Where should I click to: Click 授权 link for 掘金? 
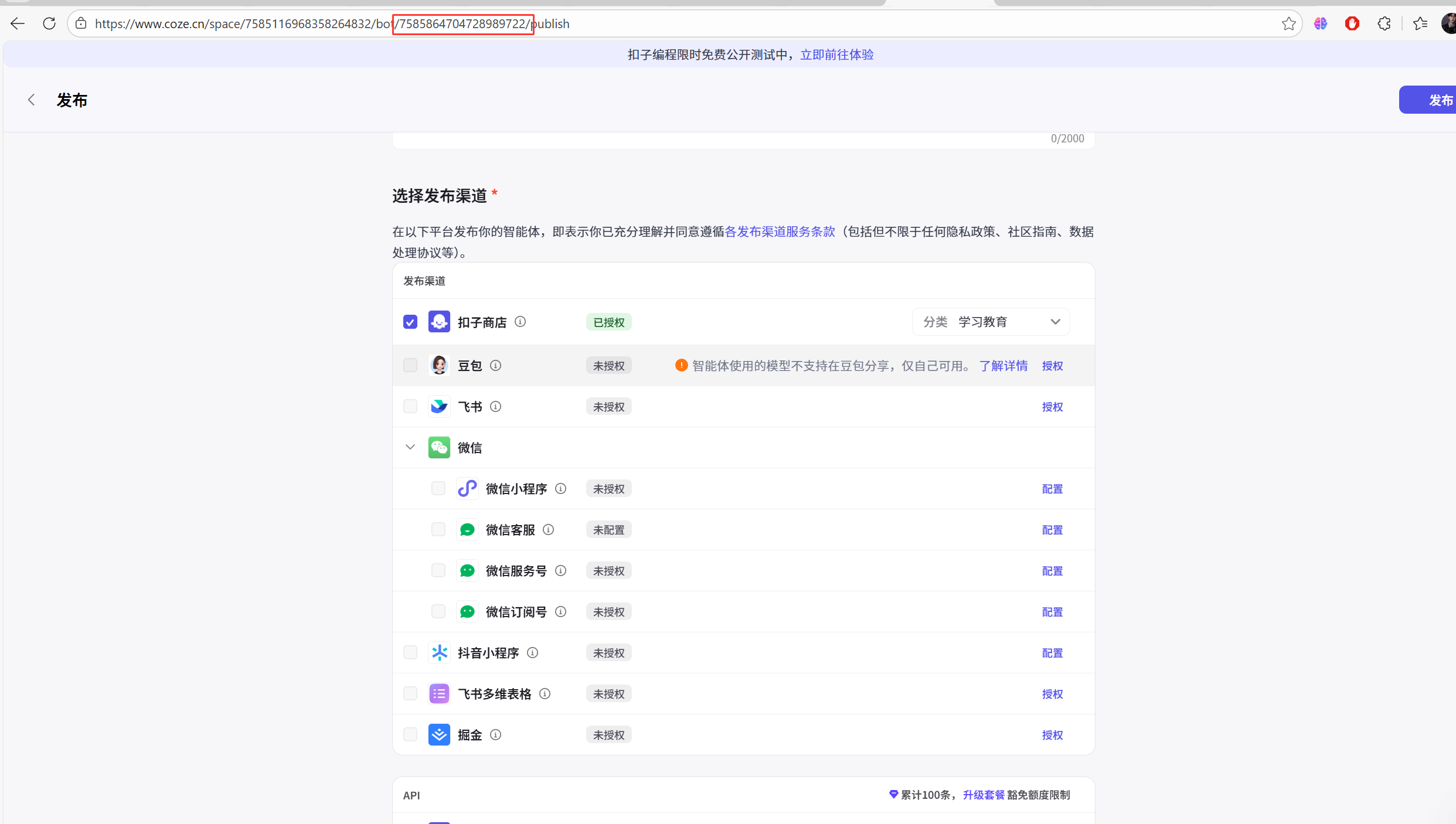[x=1052, y=735]
